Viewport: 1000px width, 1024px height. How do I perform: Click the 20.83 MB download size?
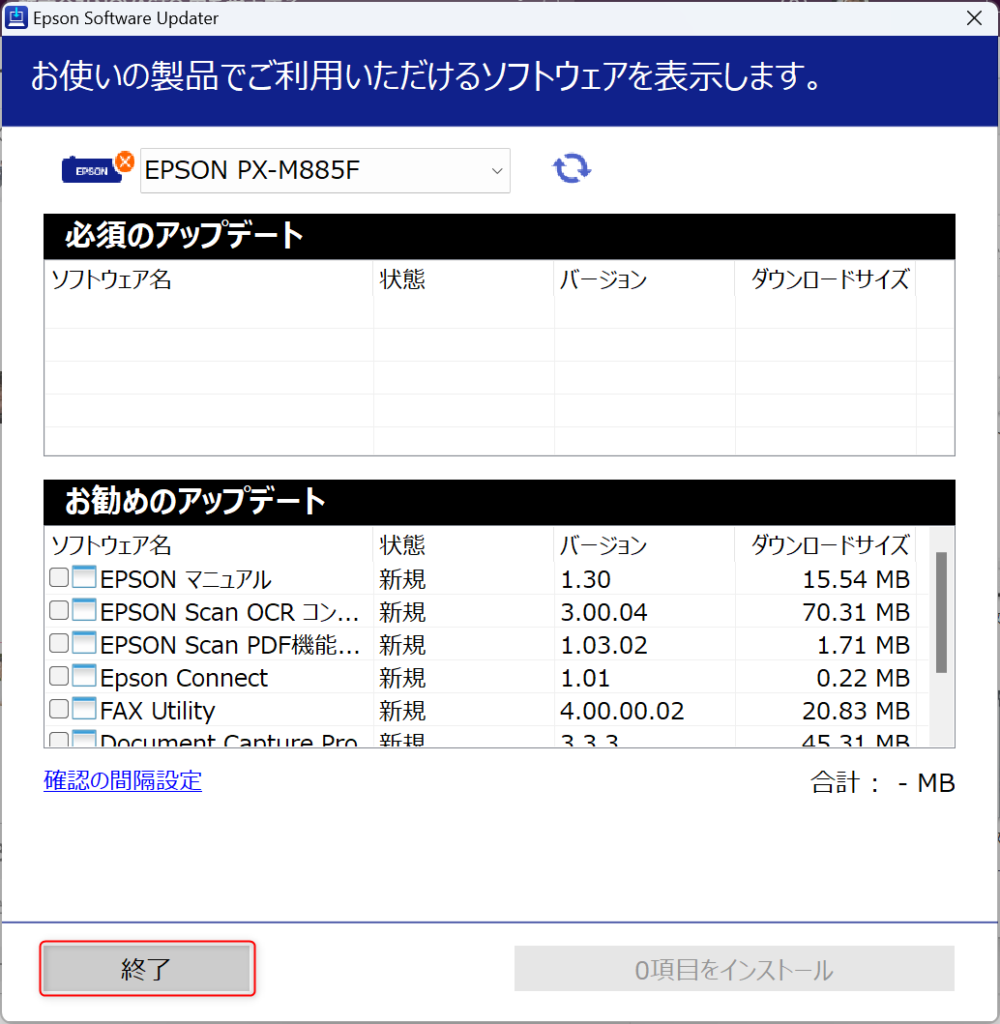[x=856, y=711]
